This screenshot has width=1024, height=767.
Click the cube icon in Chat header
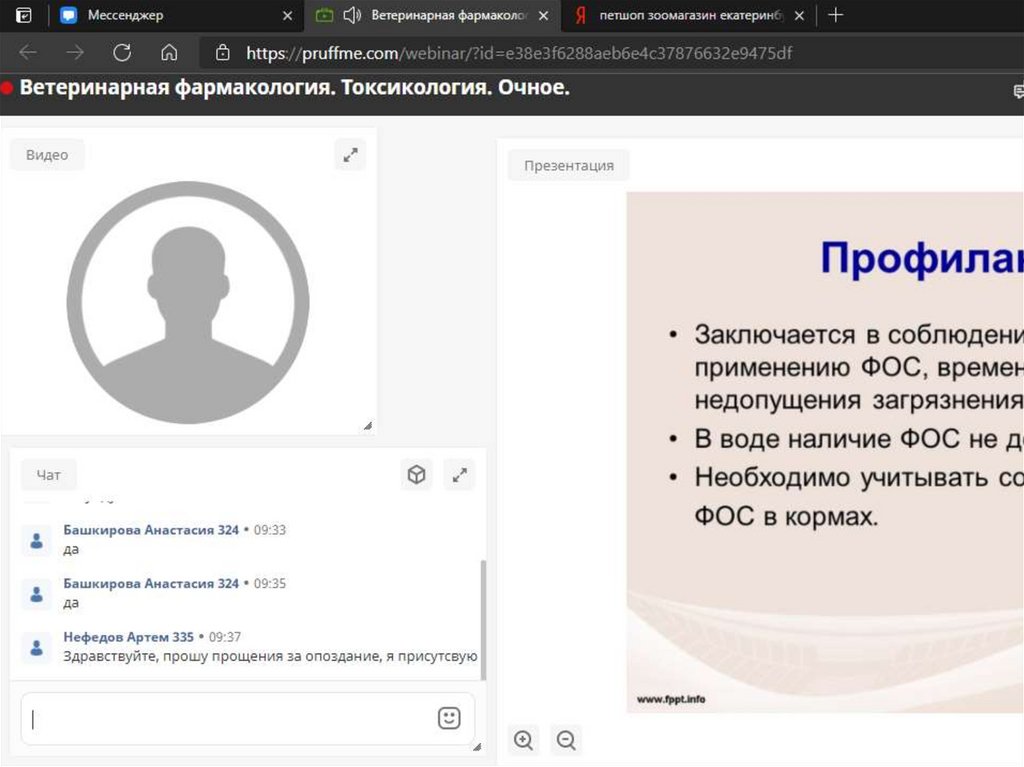click(417, 475)
